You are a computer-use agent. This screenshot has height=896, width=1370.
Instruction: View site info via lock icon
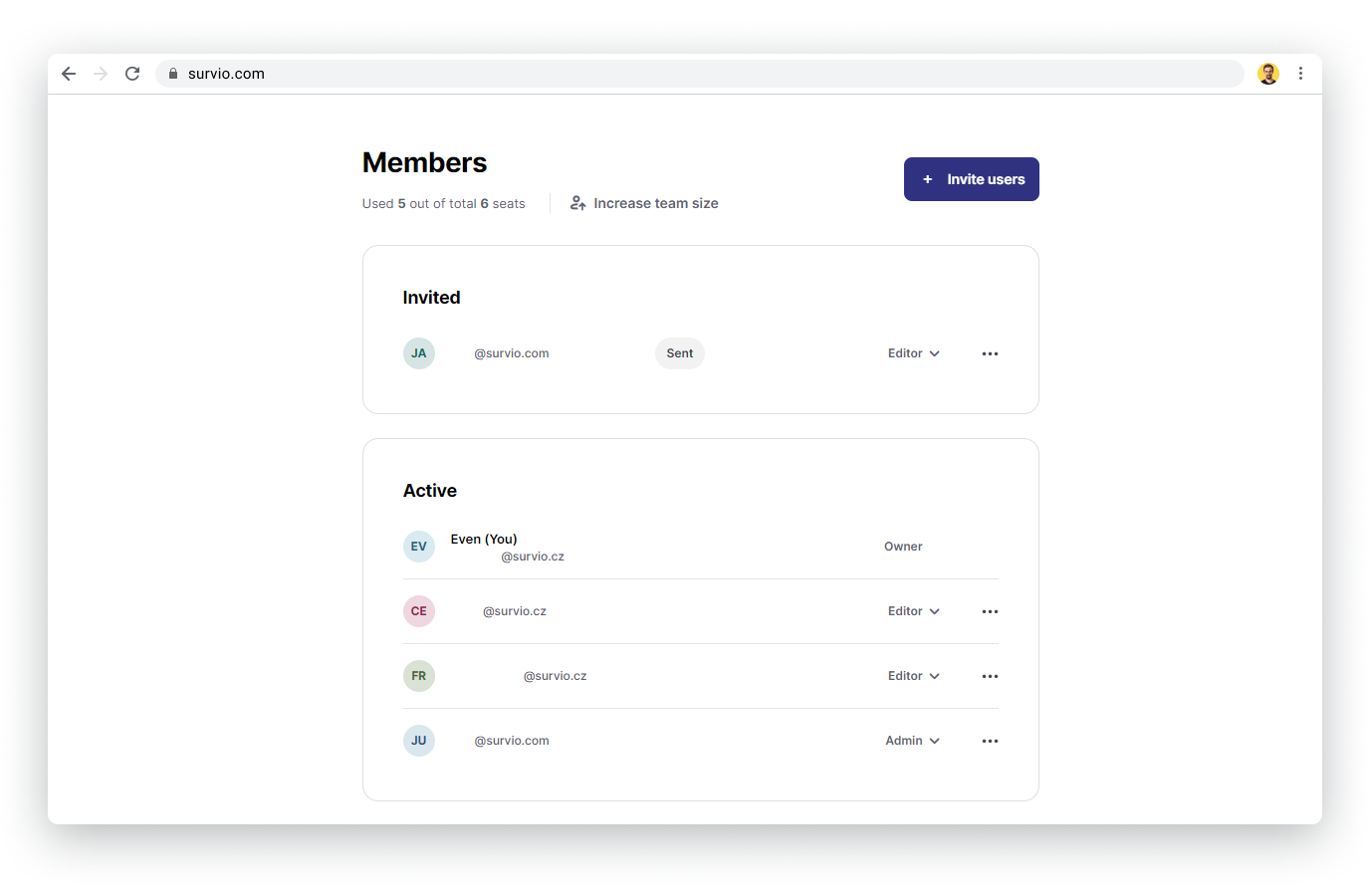pos(173,74)
